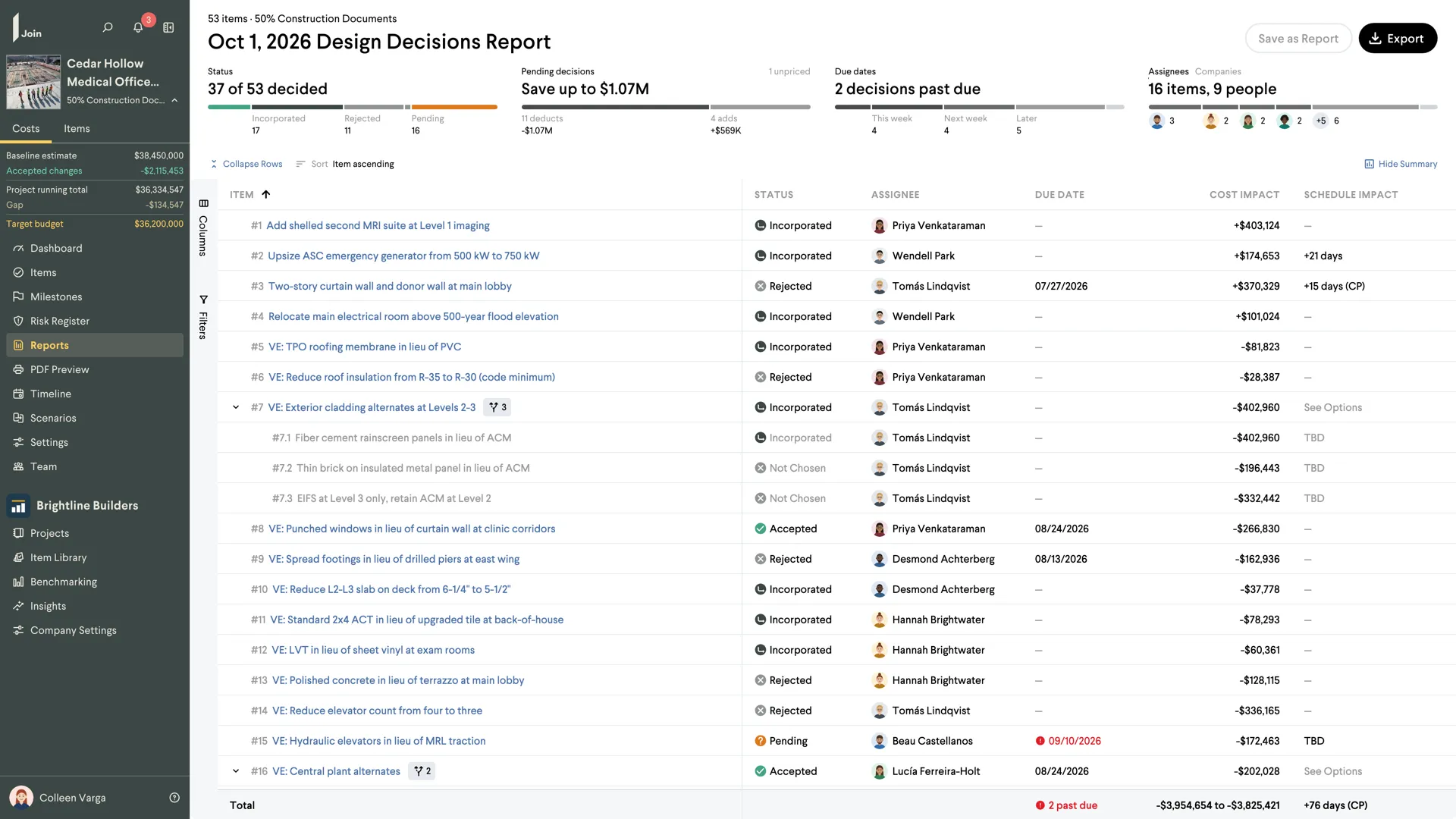1456x819 pixels.
Task: Open the search magnifier icon
Action: click(x=108, y=27)
